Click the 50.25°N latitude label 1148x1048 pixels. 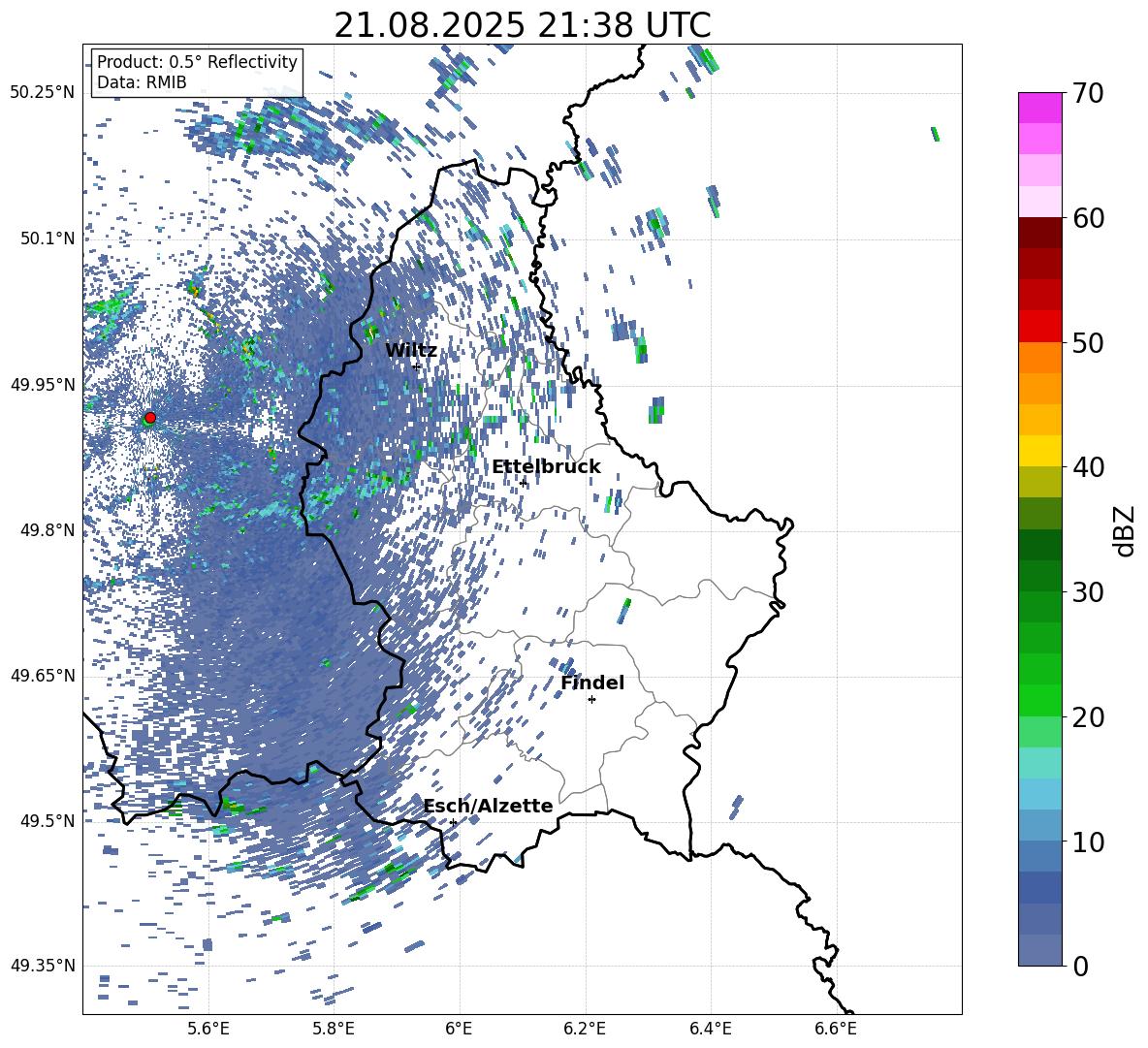[x=43, y=93]
